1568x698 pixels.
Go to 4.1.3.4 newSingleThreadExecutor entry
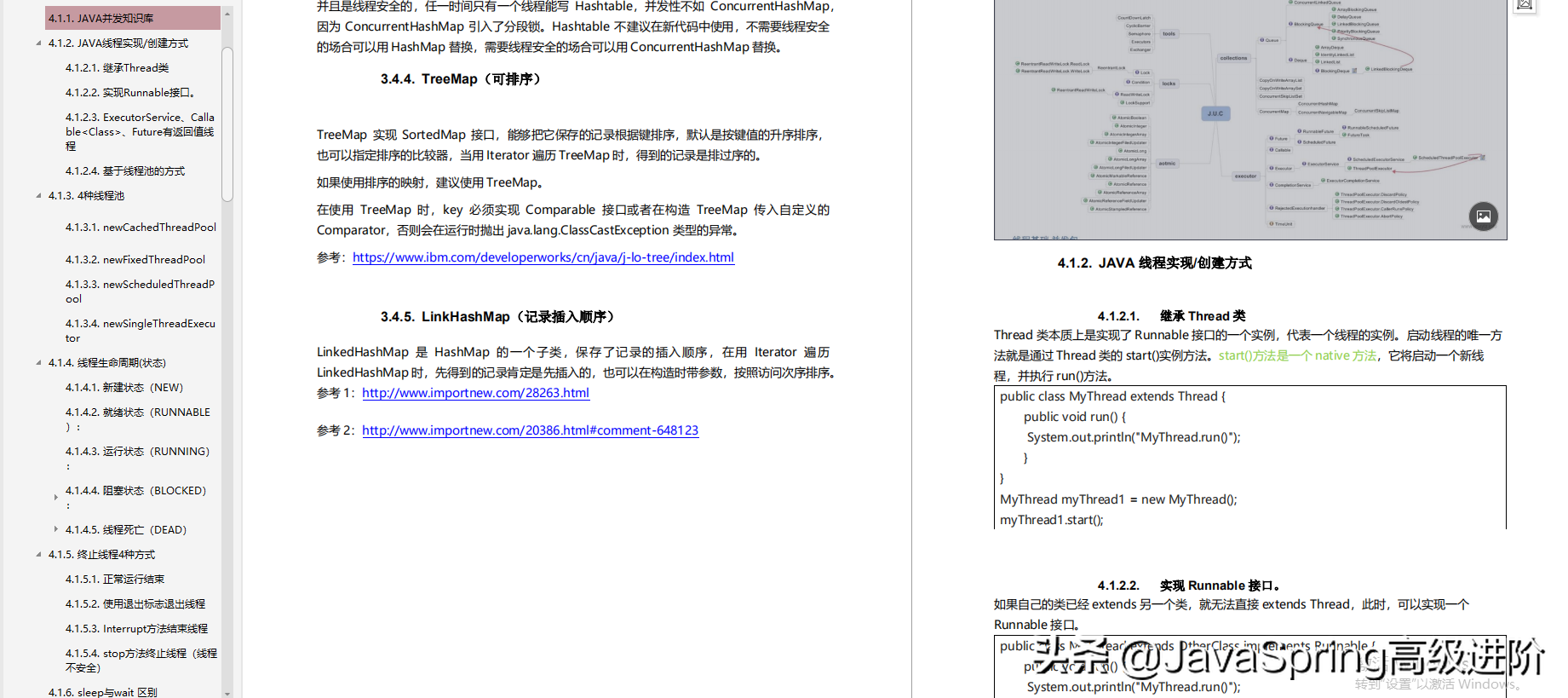pyautogui.click(x=140, y=331)
